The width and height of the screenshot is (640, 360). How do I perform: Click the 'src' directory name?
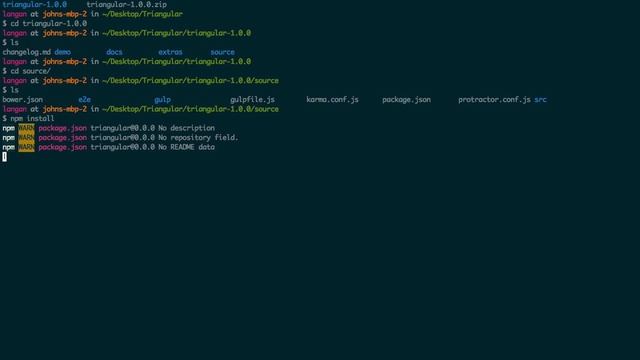(540, 100)
